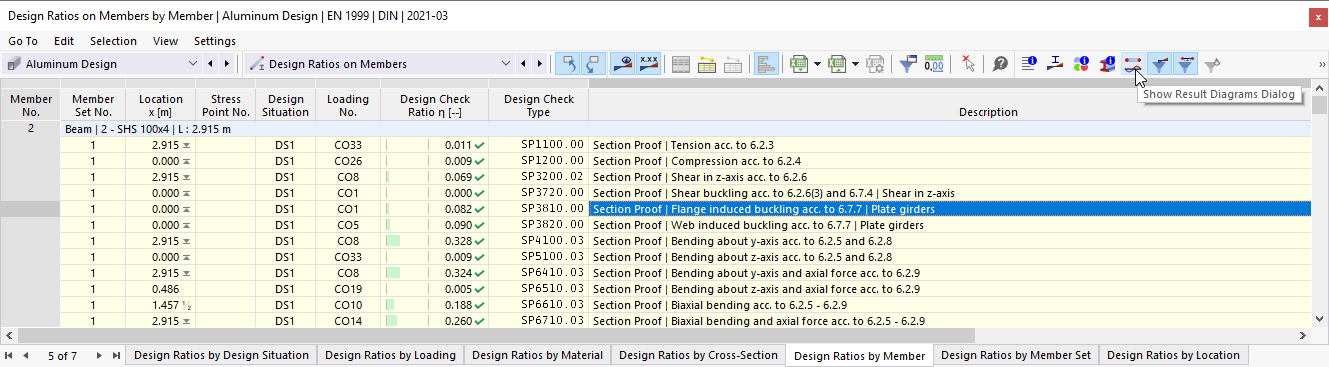1329x367 pixels.
Task: Click the Excel export settings gear icon
Action: 875,64
